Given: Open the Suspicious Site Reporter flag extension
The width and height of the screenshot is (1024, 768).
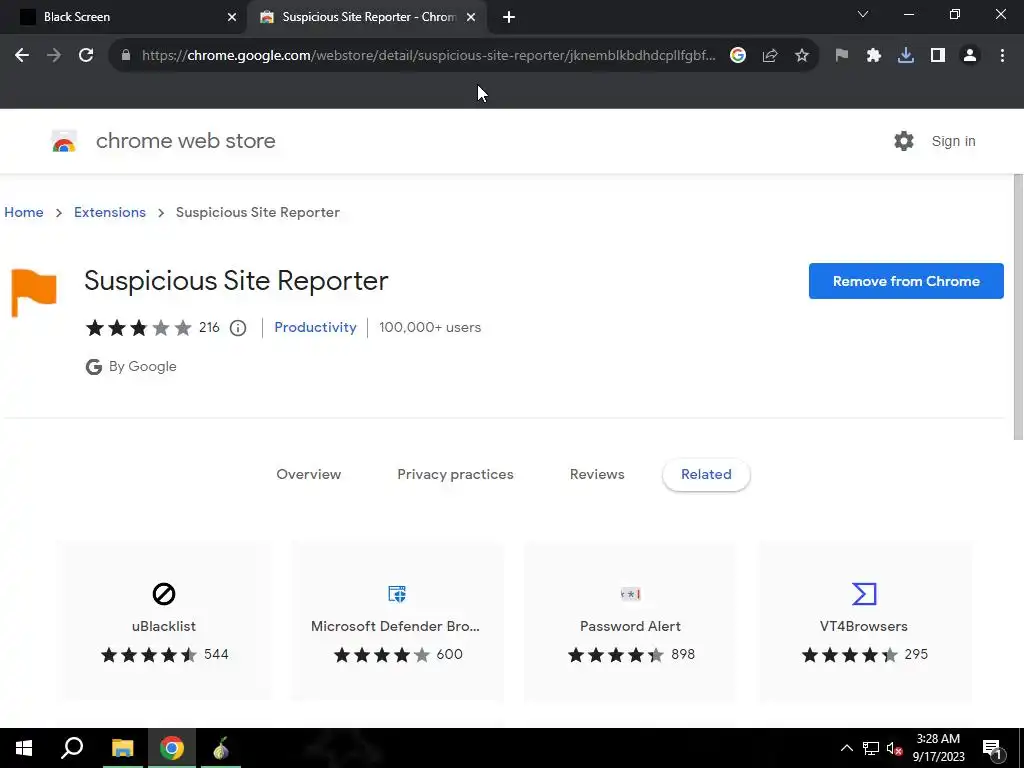Looking at the screenshot, I should pos(841,56).
